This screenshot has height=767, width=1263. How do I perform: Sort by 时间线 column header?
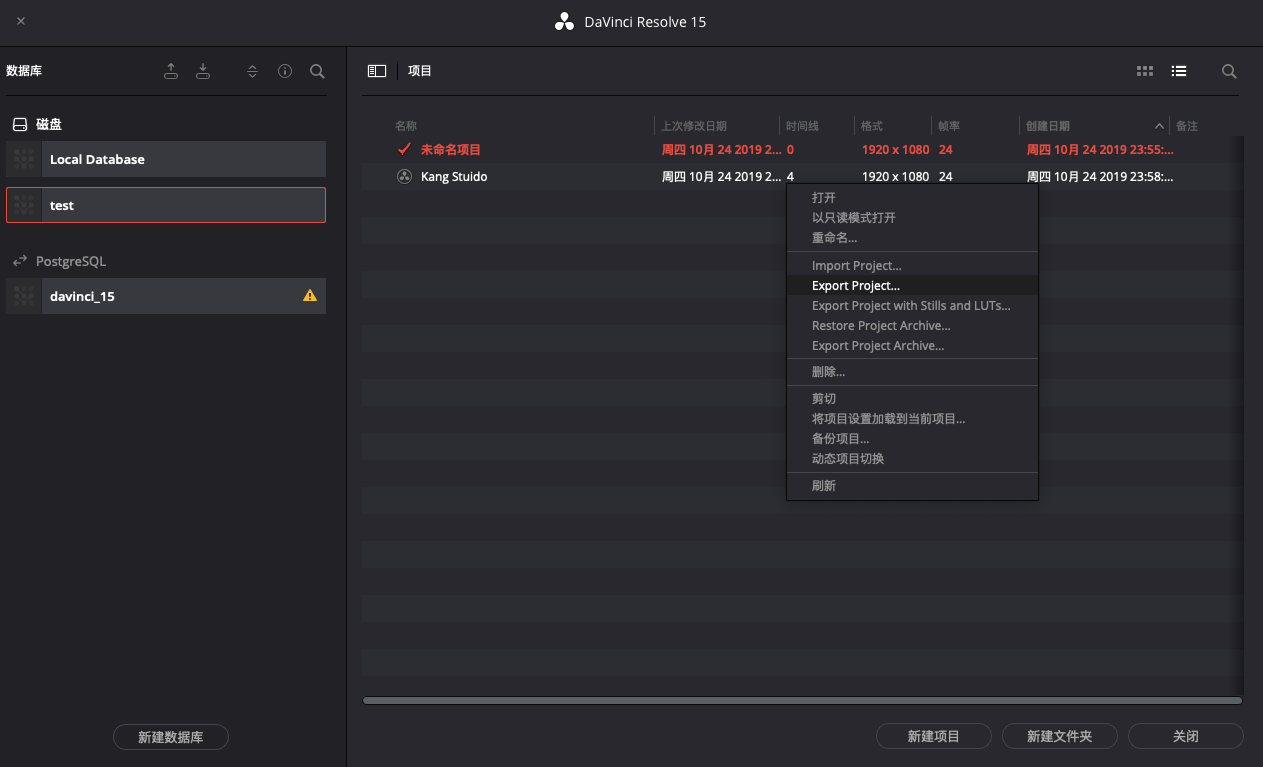coord(802,126)
